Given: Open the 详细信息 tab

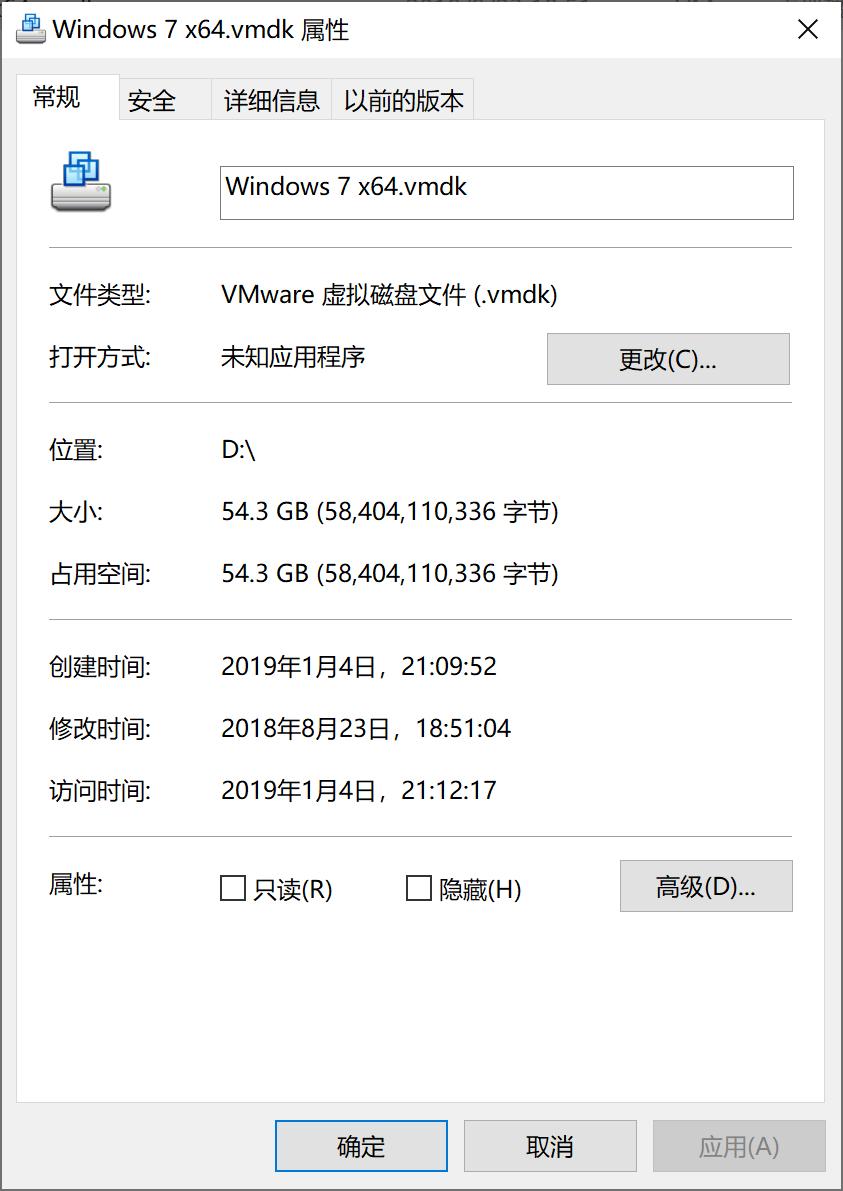Looking at the screenshot, I should coord(270,99).
